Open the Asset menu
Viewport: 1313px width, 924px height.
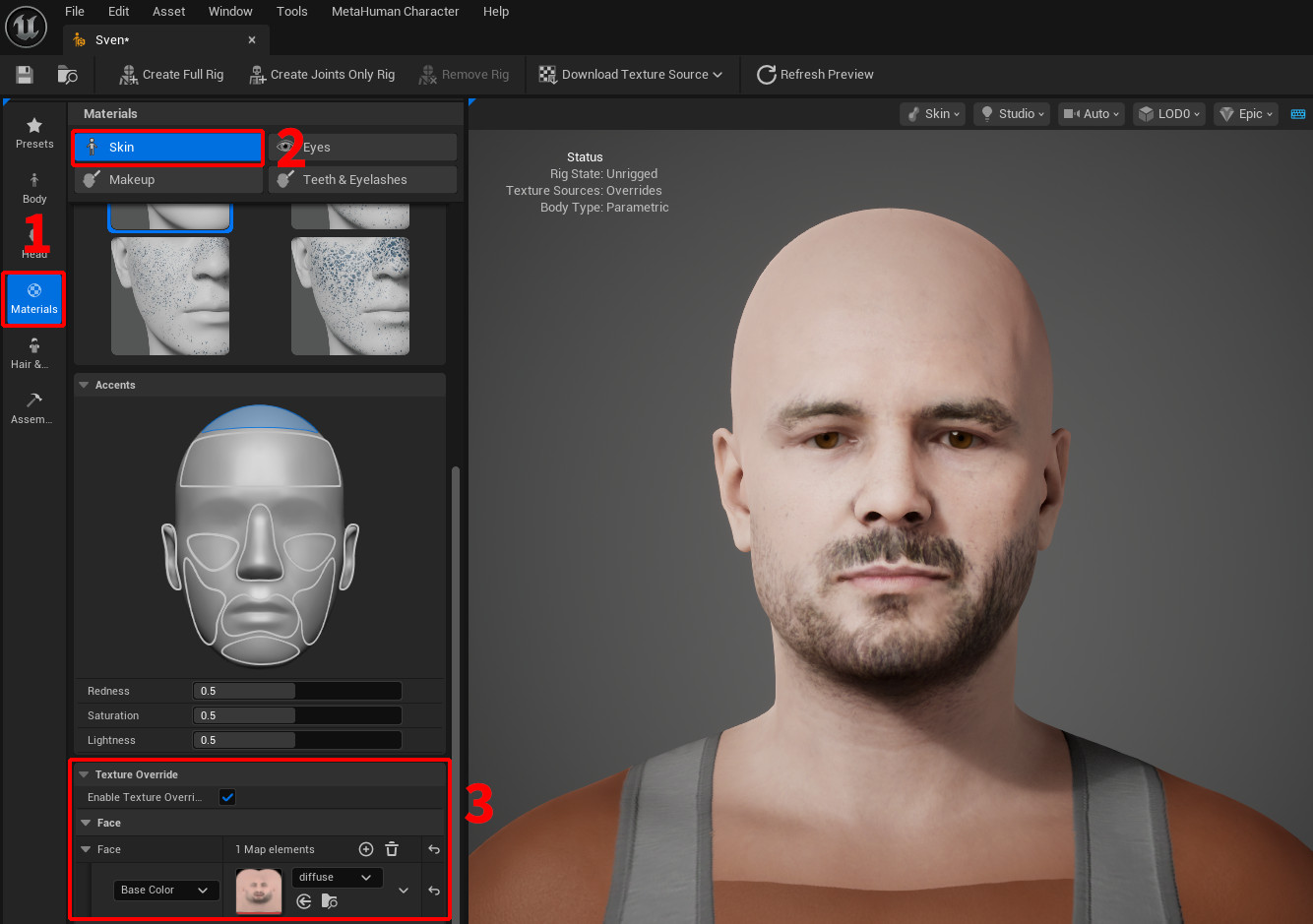(x=169, y=12)
